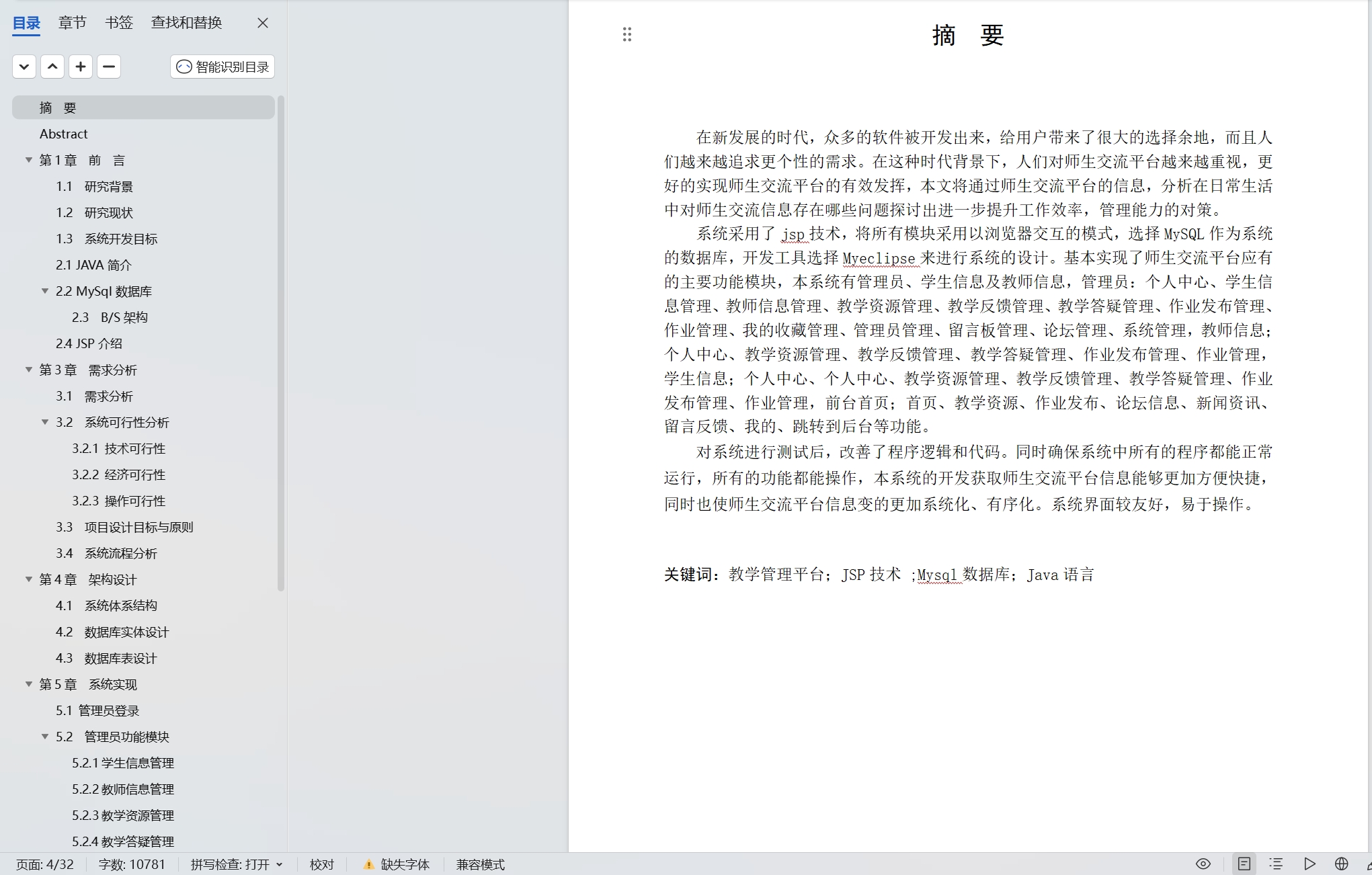Switch to outline view icon
Image resolution: width=1372 pixels, height=875 pixels.
[x=1276, y=864]
